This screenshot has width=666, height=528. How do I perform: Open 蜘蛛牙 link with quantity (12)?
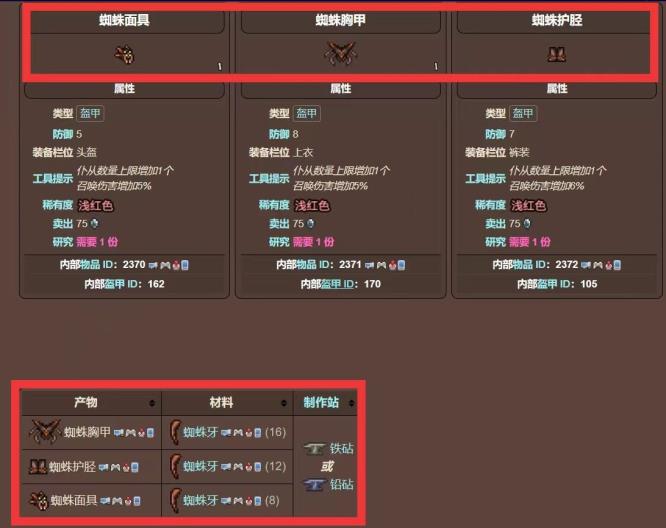(x=200, y=466)
